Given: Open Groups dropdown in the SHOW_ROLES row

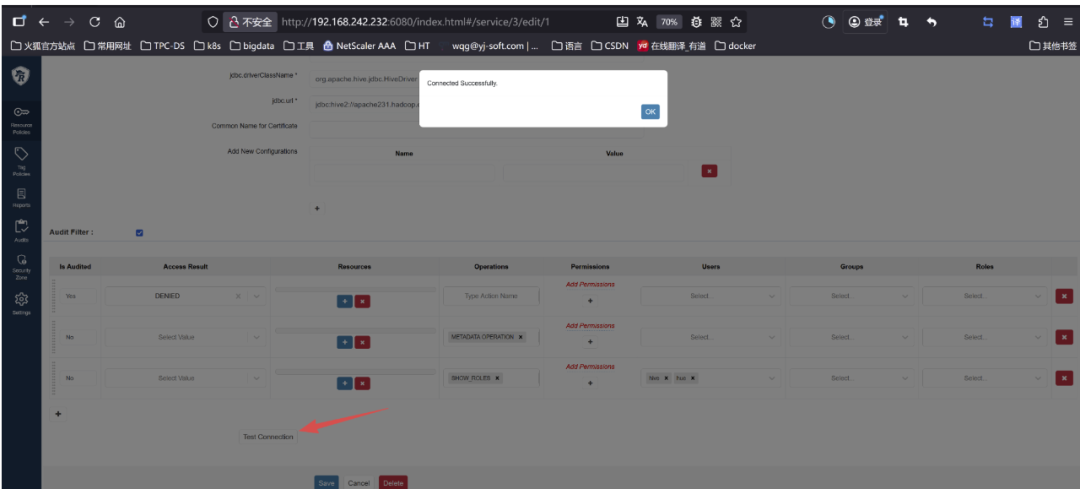Looking at the screenshot, I should pos(851,378).
